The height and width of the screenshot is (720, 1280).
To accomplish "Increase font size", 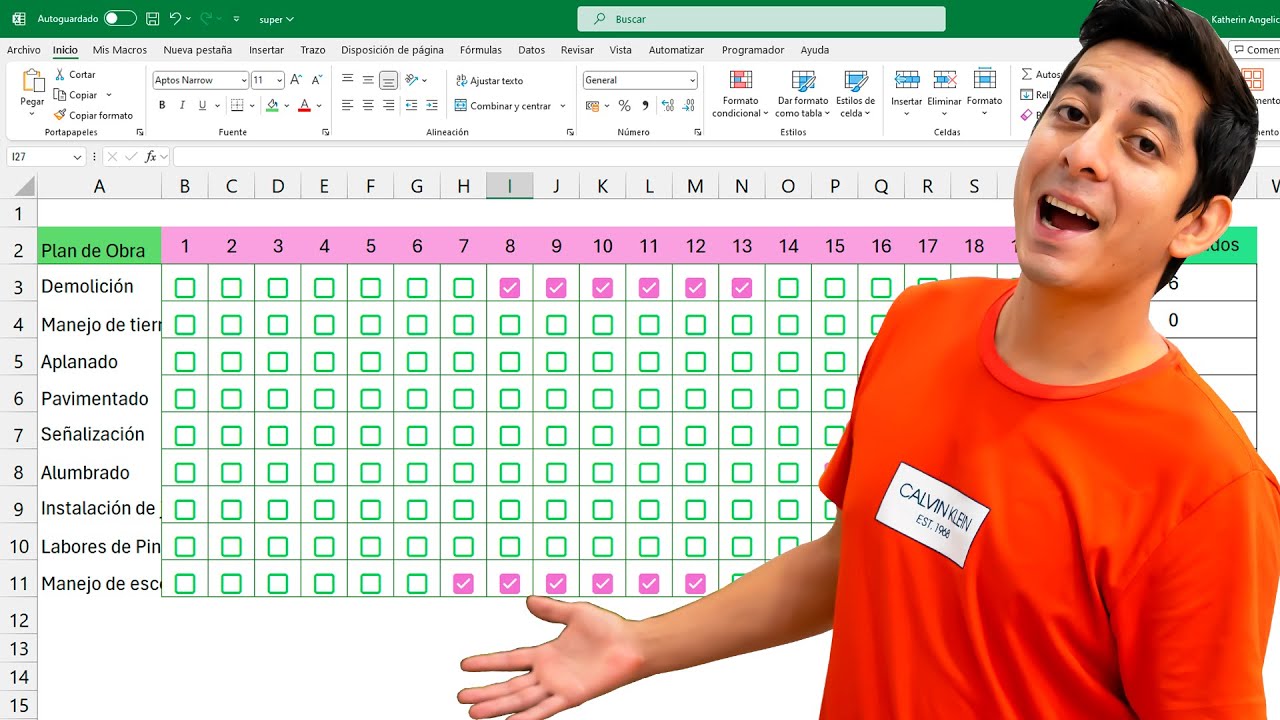I will point(296,80).
